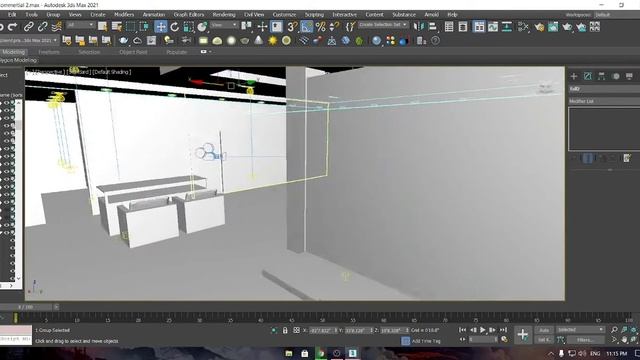Open the Render Setup icon
The width and height of the screenshot is (640, 360).
point(539,27)
